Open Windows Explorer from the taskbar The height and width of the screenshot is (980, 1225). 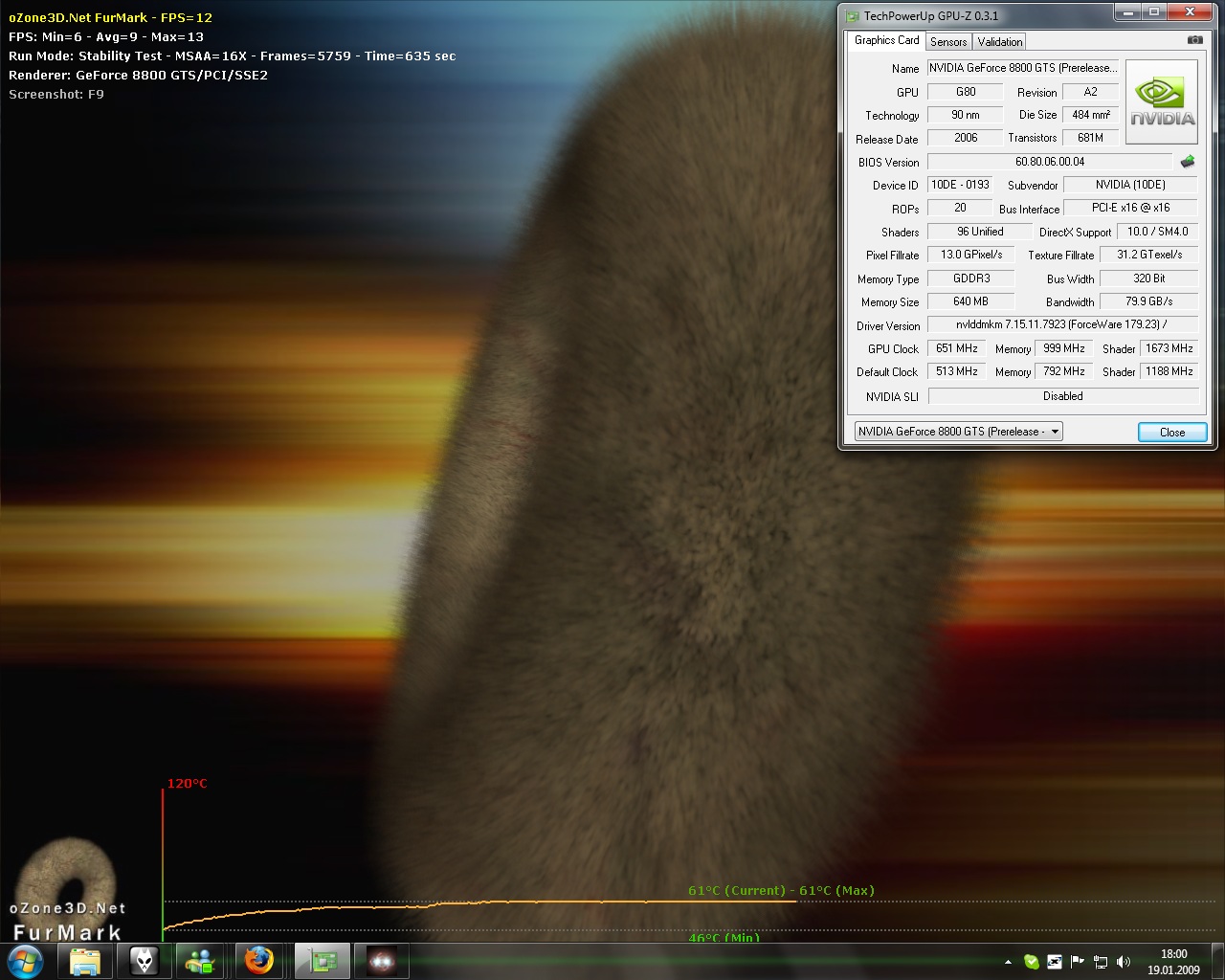point(85,961)
